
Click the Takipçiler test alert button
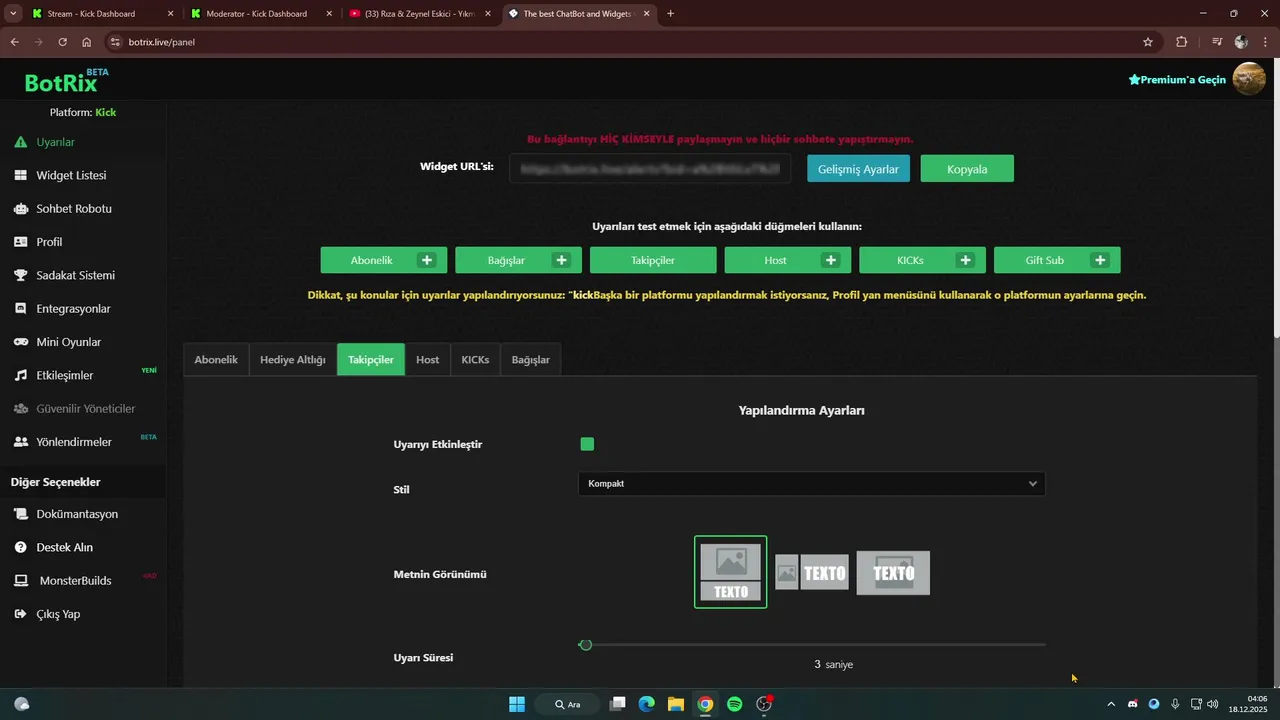click(653, 260)
